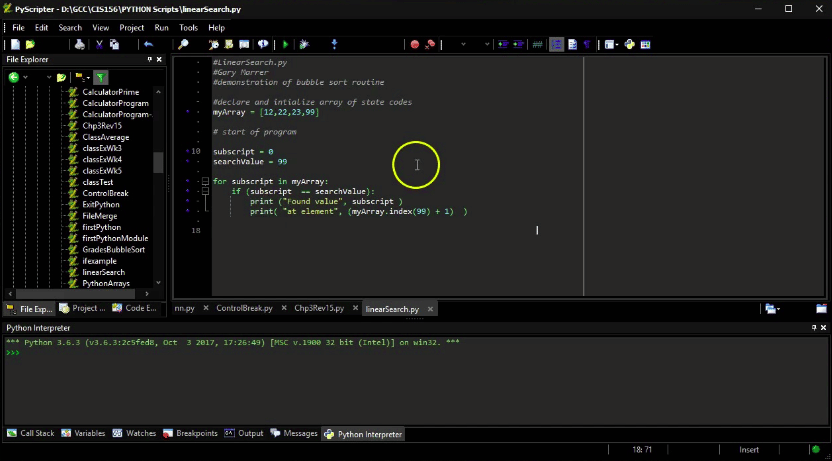Open the Tools menu
832x461 pixels.
coord(188,28)
